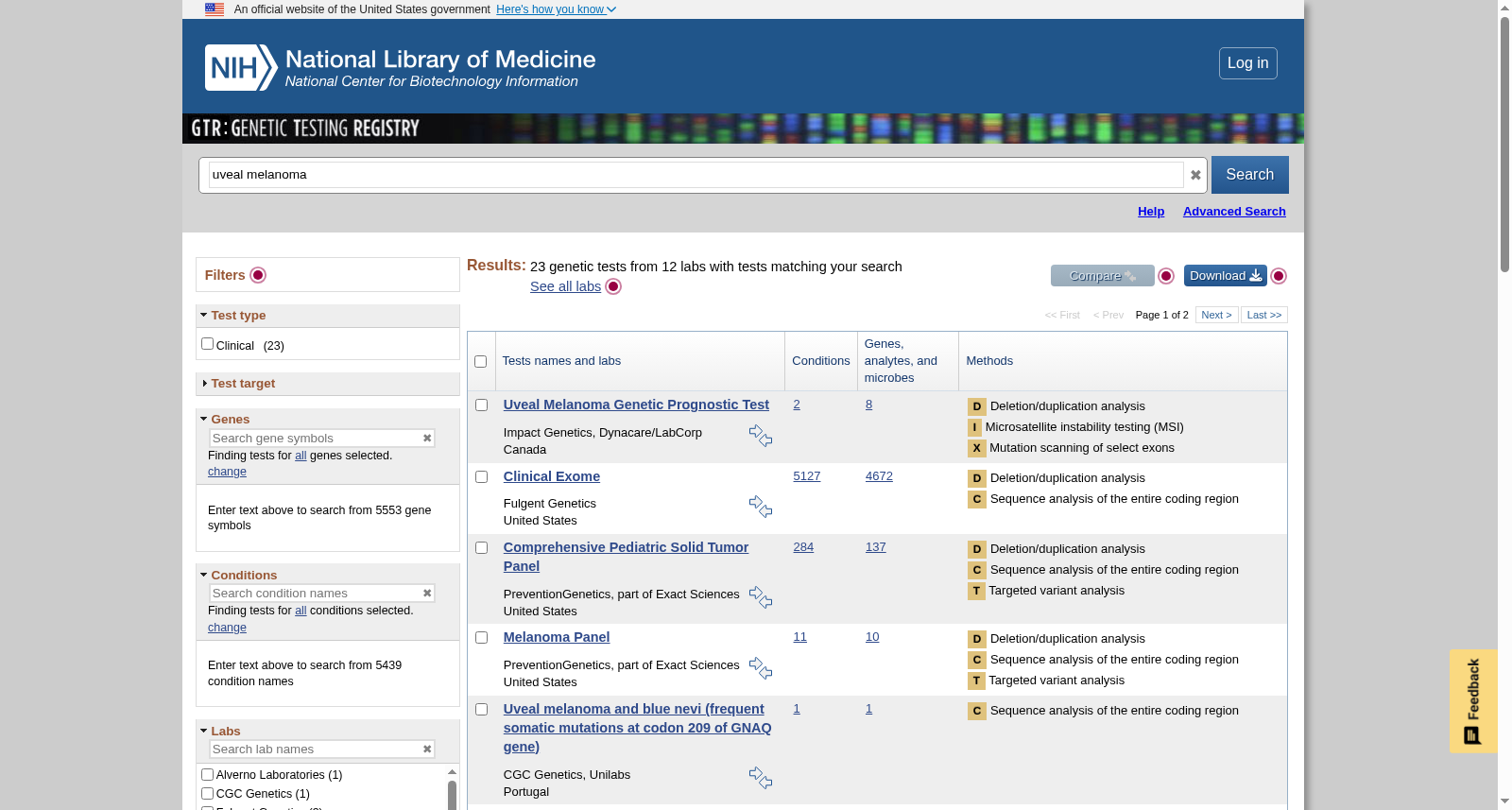Image resolution: width=1512 pixels, height=810 pixels.
Task: Click the US flag icon
Action: point(215,9)
